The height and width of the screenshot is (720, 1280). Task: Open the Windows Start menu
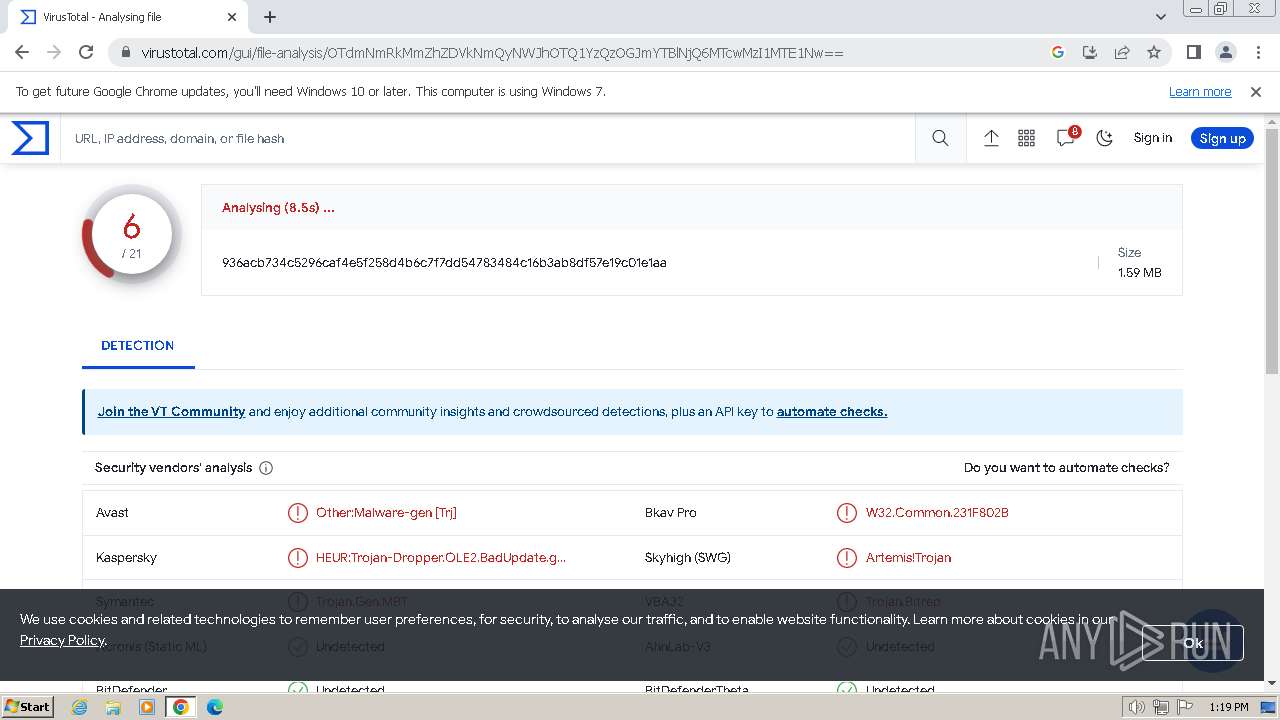(x=27, y=706)
